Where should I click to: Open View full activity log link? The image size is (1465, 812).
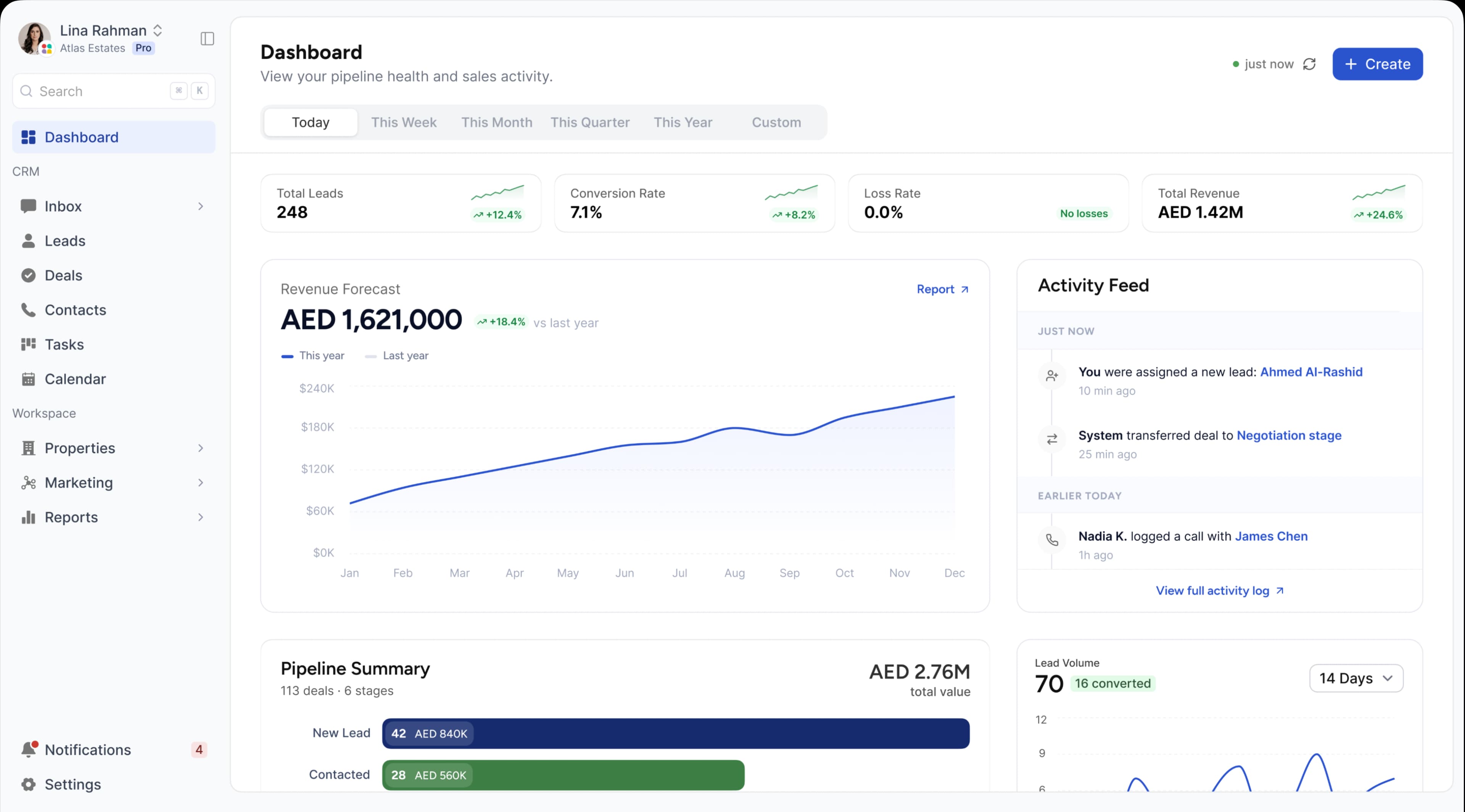coord(1219,590)
